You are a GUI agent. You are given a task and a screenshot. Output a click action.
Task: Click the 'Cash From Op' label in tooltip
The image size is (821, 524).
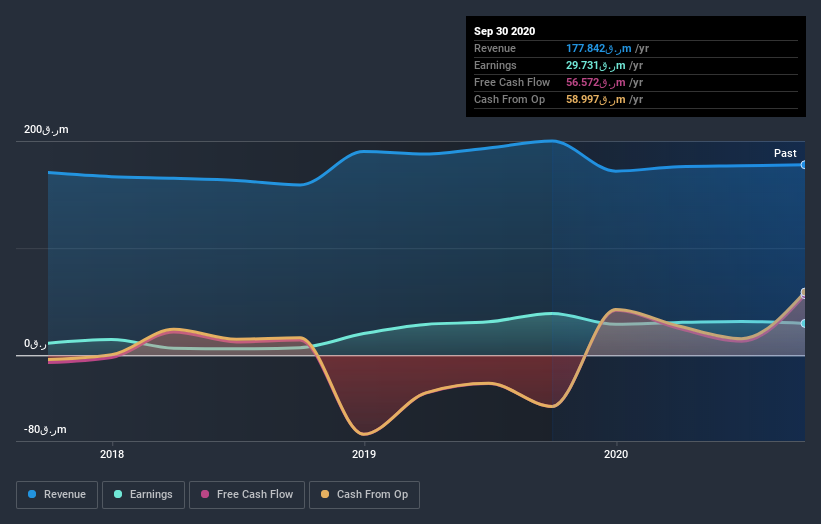pos(509,99)
